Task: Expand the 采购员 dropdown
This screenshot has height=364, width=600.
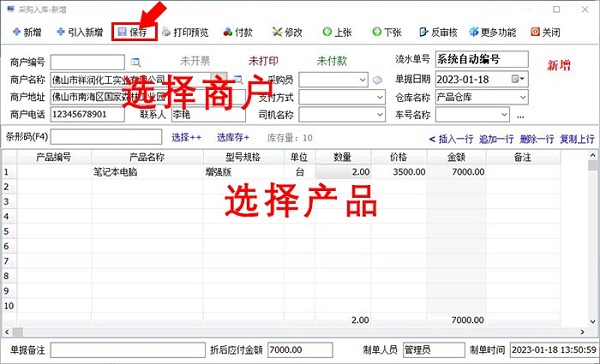Action: click(363, 80)
